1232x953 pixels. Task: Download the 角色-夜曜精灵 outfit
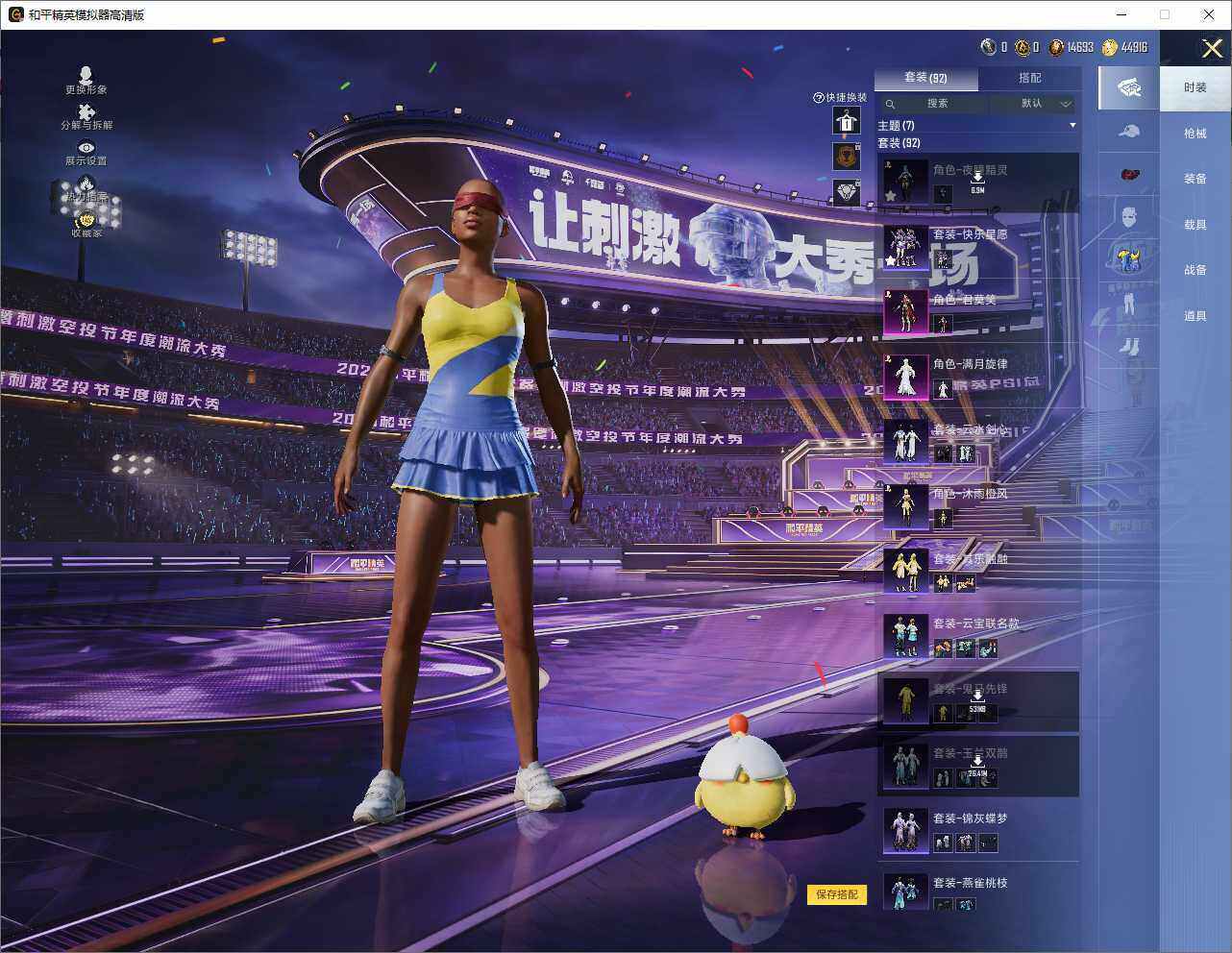pyautogui.click(x=977, y=183)
